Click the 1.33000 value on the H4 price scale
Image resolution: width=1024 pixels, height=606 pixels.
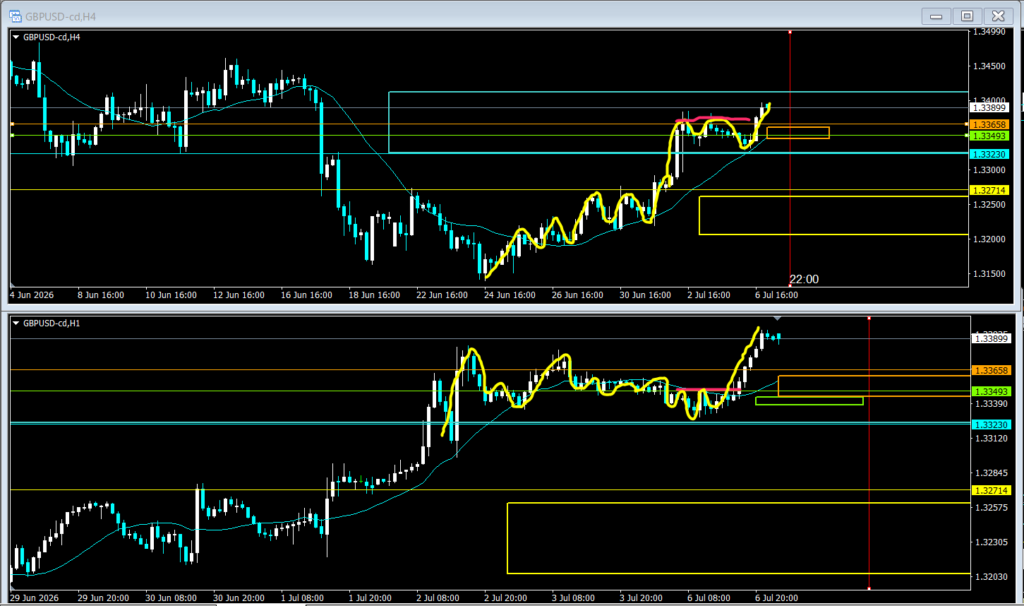tap(989, 170)
